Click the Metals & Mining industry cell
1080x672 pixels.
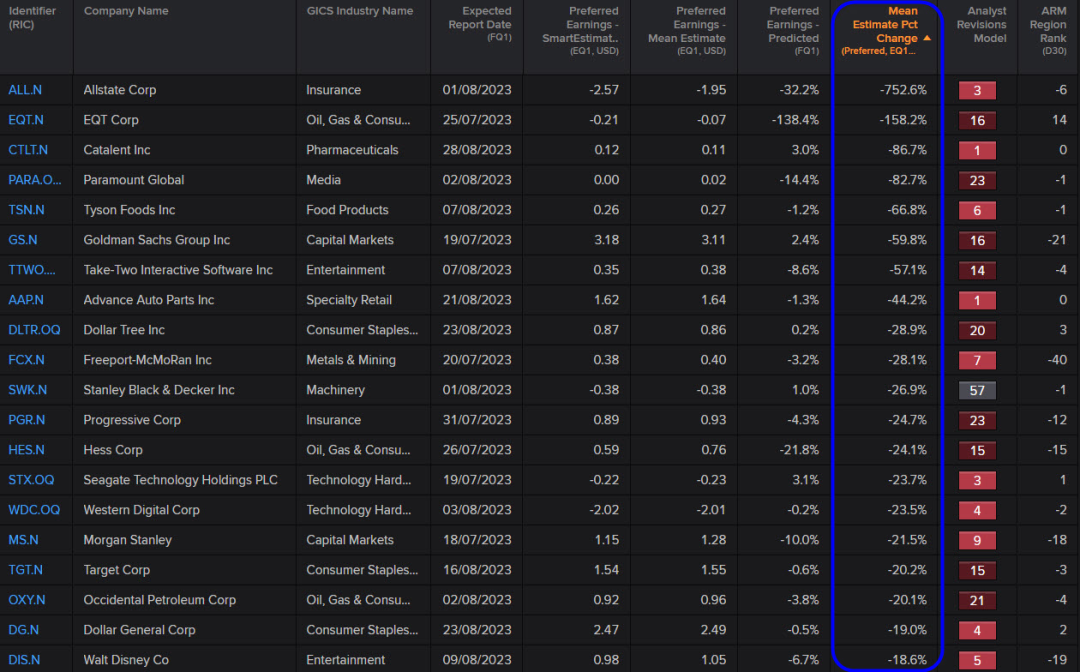pos(351,360)
